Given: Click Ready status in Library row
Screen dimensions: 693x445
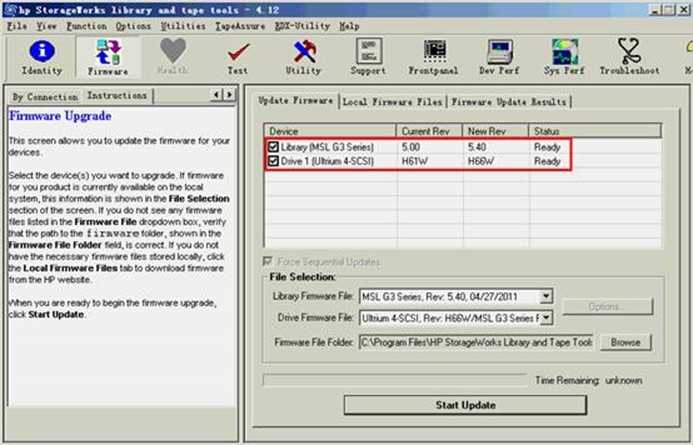Looking at the screenshot, I should tap(547, 147).
